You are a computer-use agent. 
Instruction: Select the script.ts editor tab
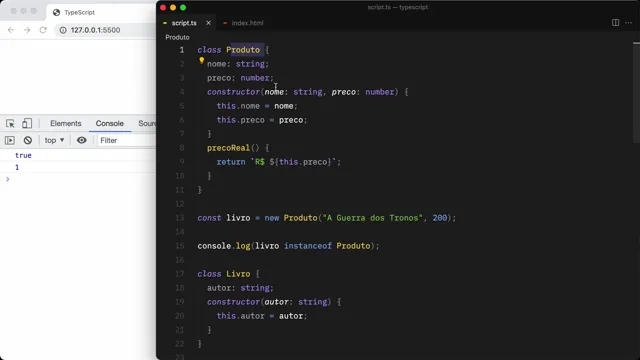(x=184, y=23)
